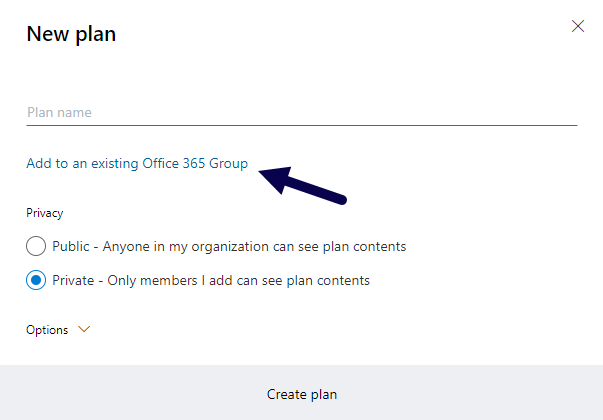Click the filled blue dot in Private radio
The image size is (603, 420).
36,280
